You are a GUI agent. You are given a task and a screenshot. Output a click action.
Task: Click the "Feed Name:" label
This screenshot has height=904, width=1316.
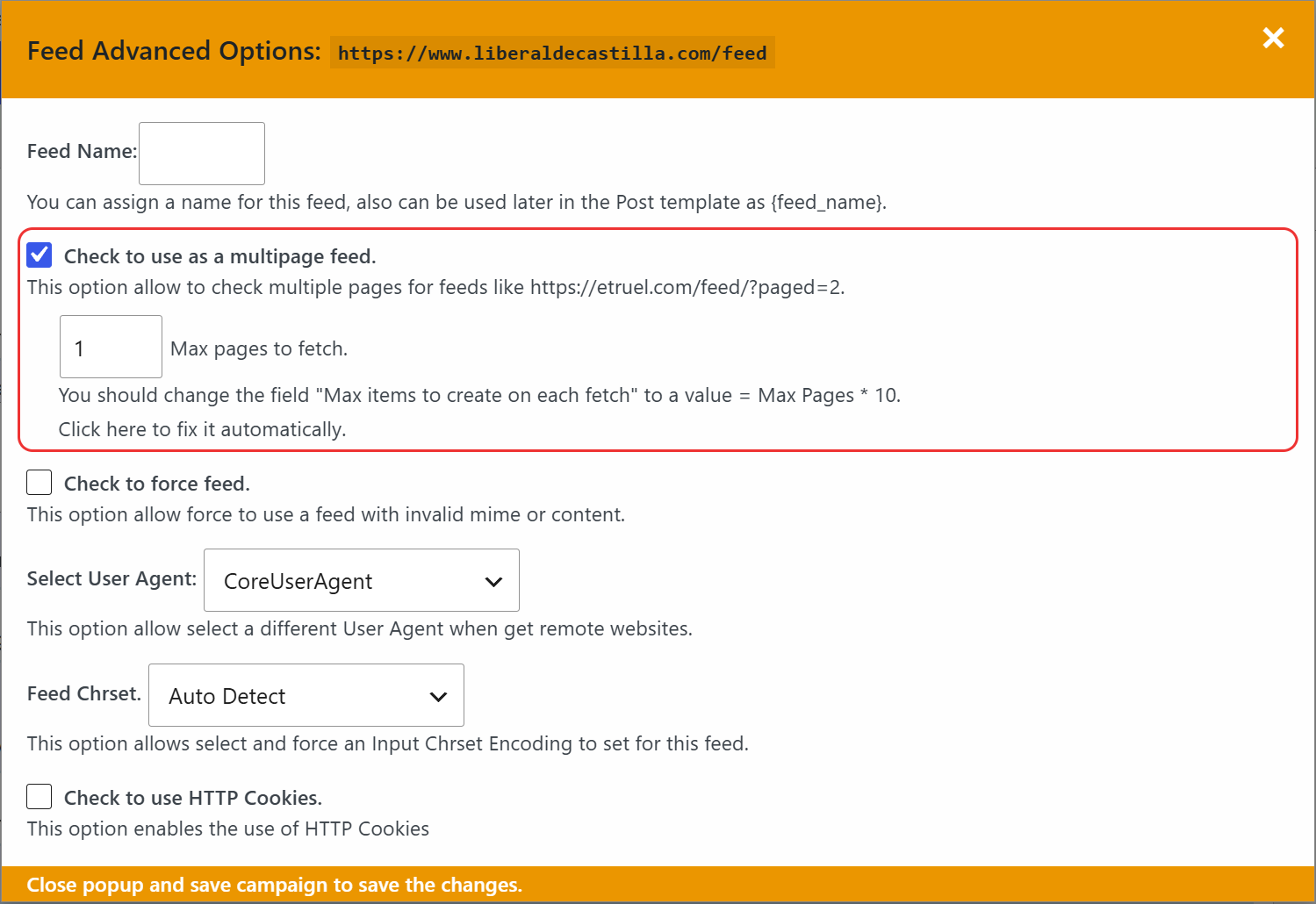pyautogui.click(x=83, y=151)
